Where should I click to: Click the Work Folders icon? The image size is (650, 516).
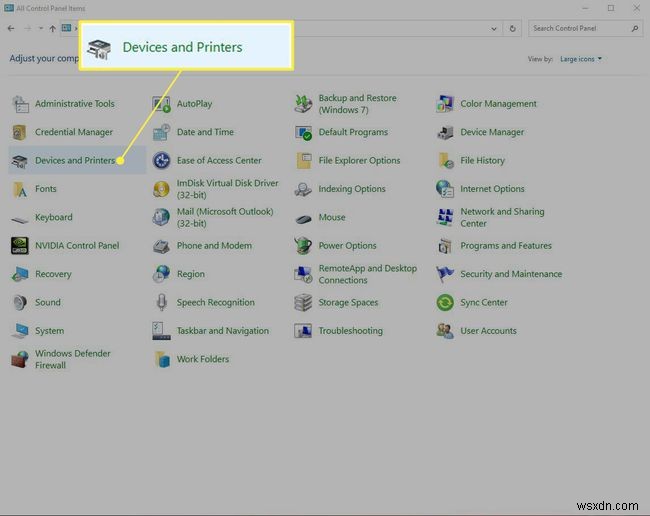(162, 359)
